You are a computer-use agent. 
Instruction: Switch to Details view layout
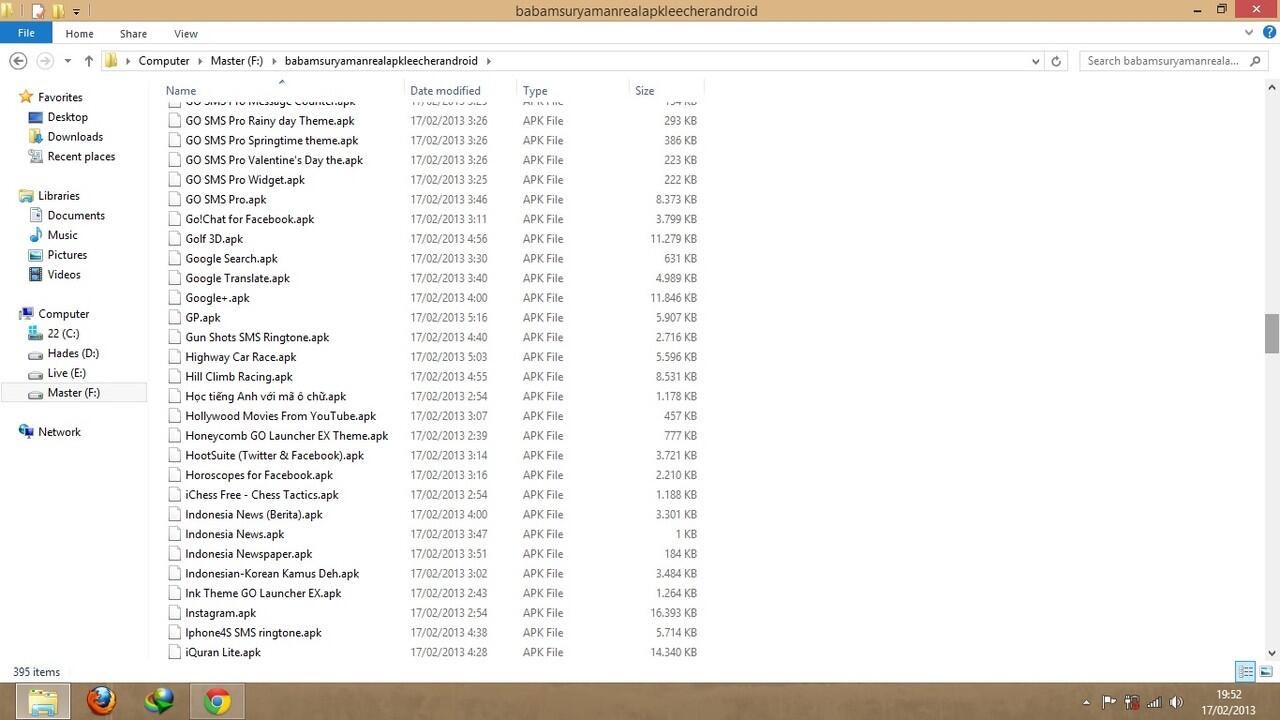(1246, 672)
